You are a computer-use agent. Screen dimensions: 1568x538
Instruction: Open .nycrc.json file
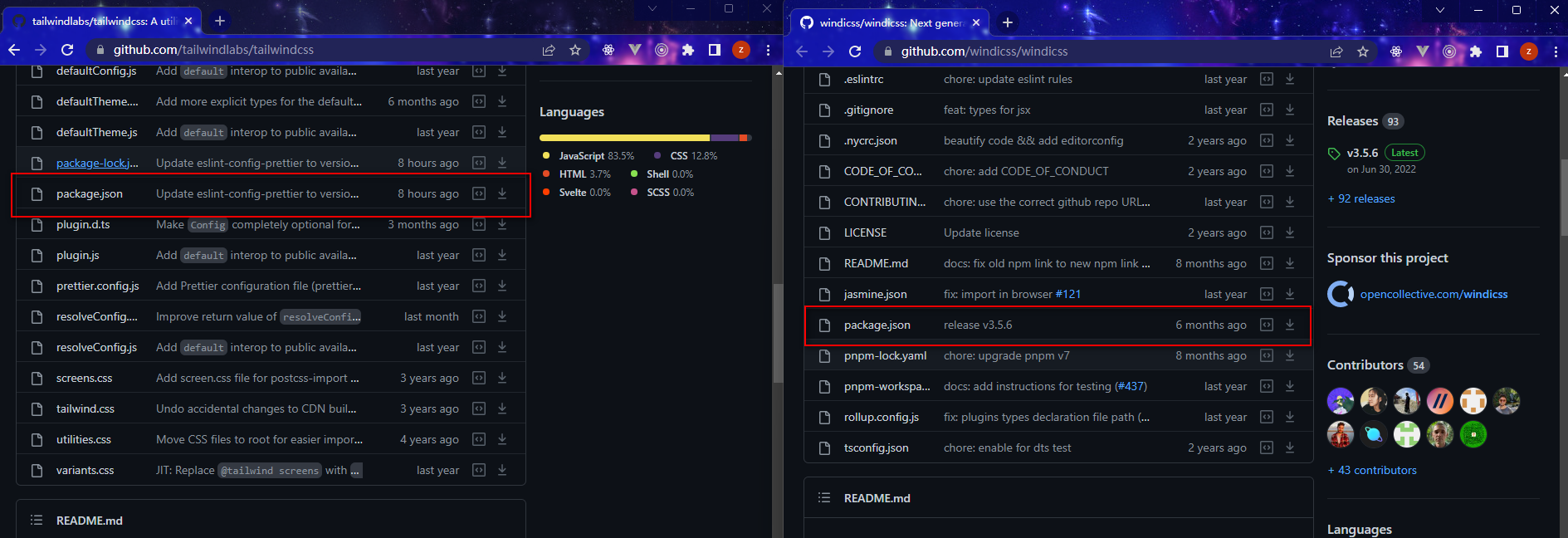pos(870,140)
